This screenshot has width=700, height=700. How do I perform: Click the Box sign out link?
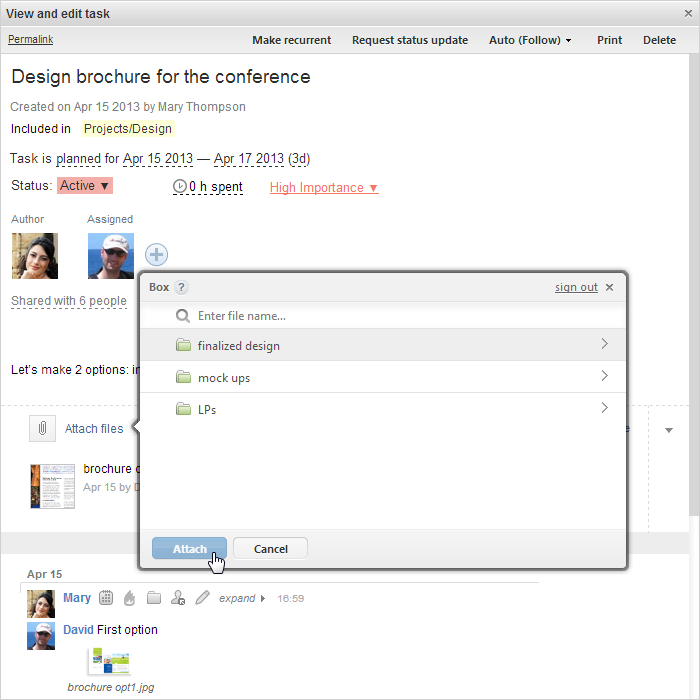(x=576, y=287)
